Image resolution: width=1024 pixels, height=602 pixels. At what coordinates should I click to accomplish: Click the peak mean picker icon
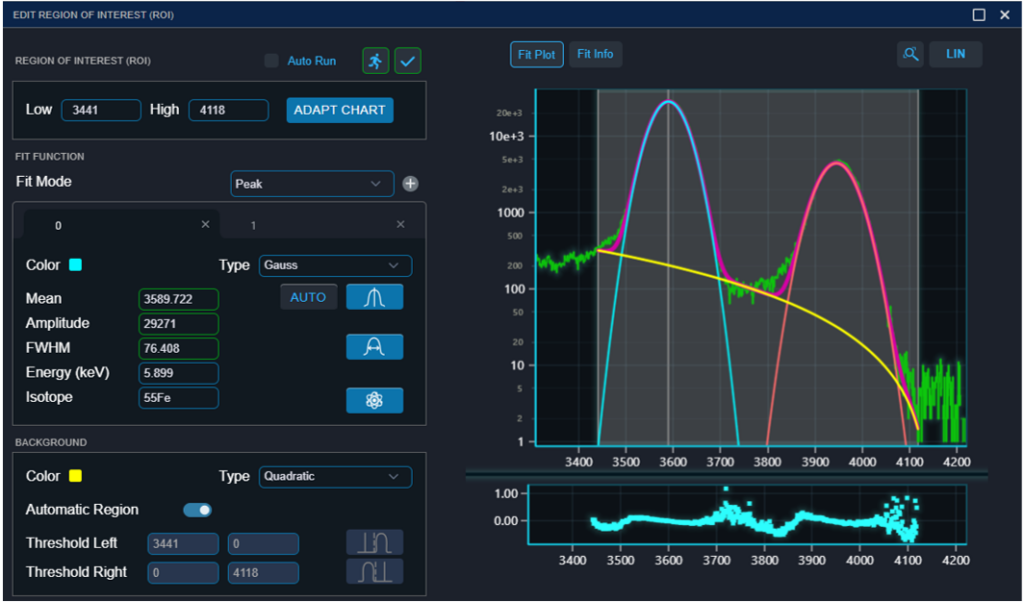click(x=374, y=297)
